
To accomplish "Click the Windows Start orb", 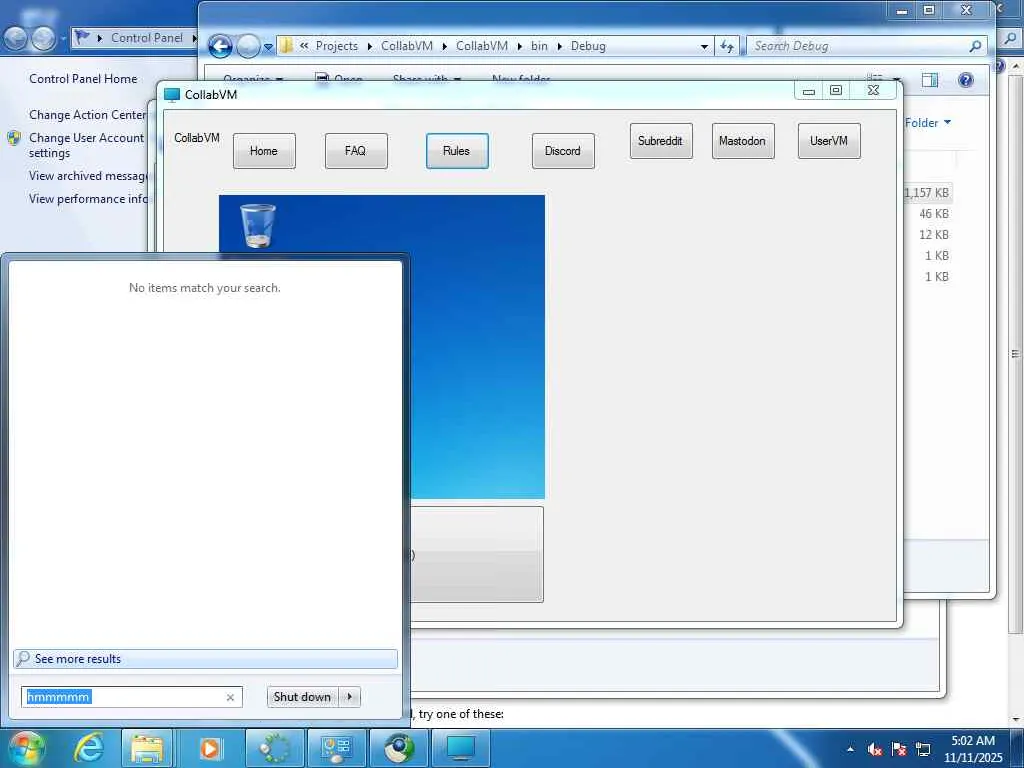I will [x=25, y=748].
